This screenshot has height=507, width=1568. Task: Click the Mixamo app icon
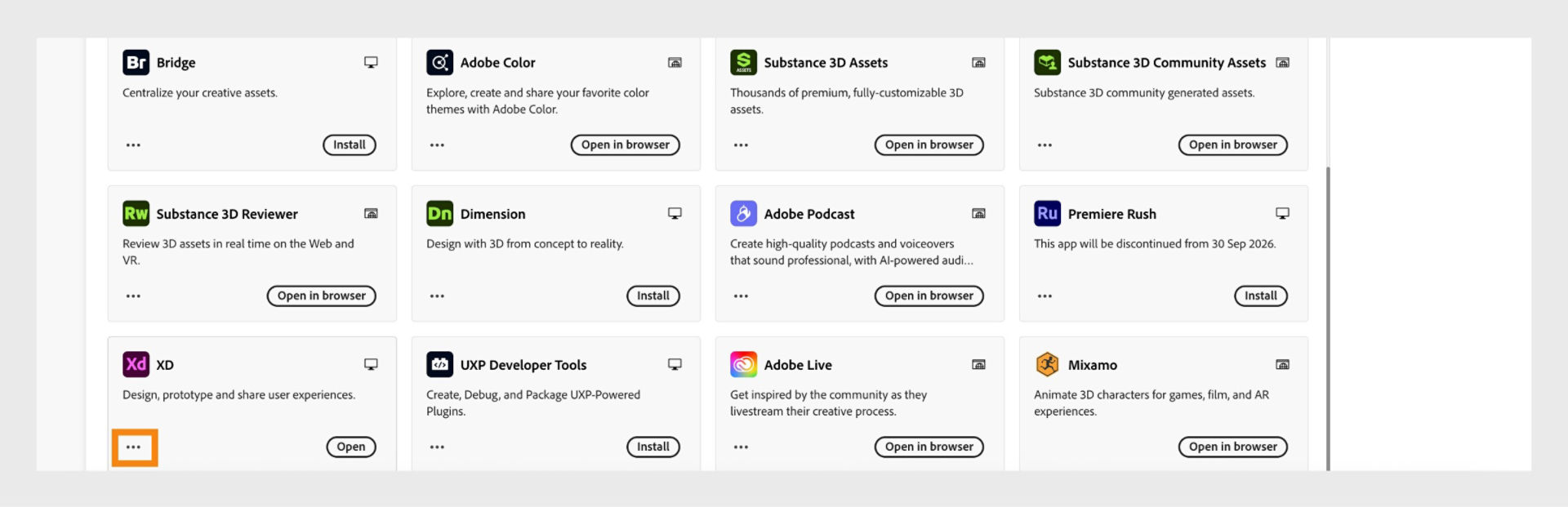pyautogui.click(x=1047, y=364)
